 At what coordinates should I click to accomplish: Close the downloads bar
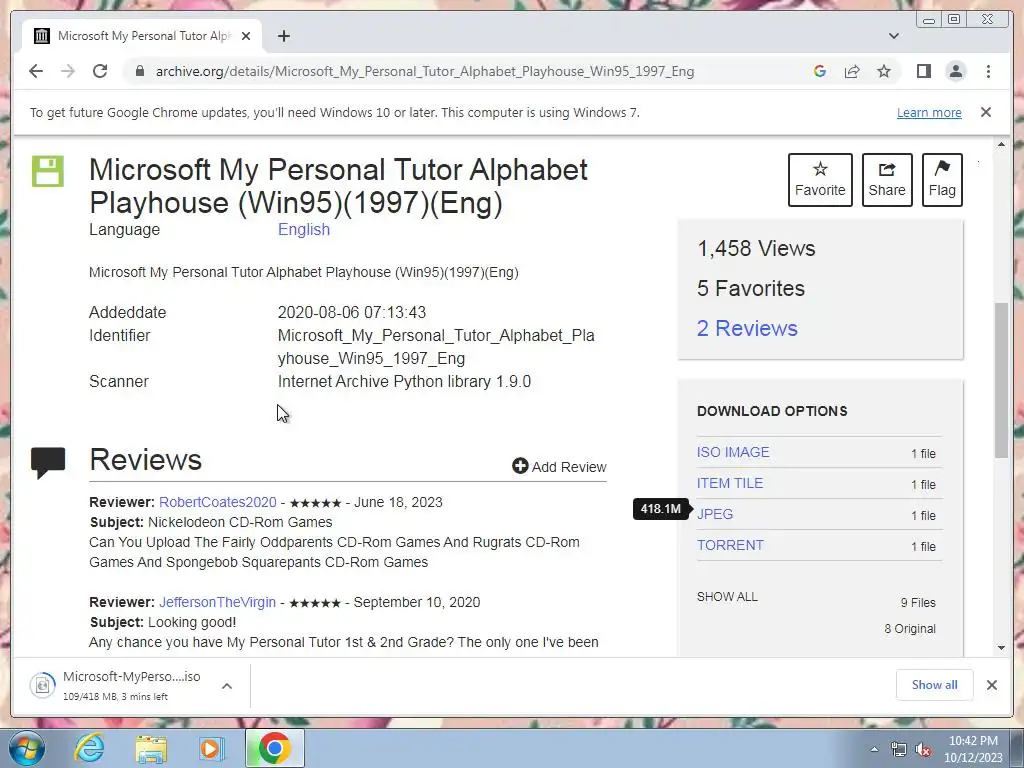click(991, 684)
